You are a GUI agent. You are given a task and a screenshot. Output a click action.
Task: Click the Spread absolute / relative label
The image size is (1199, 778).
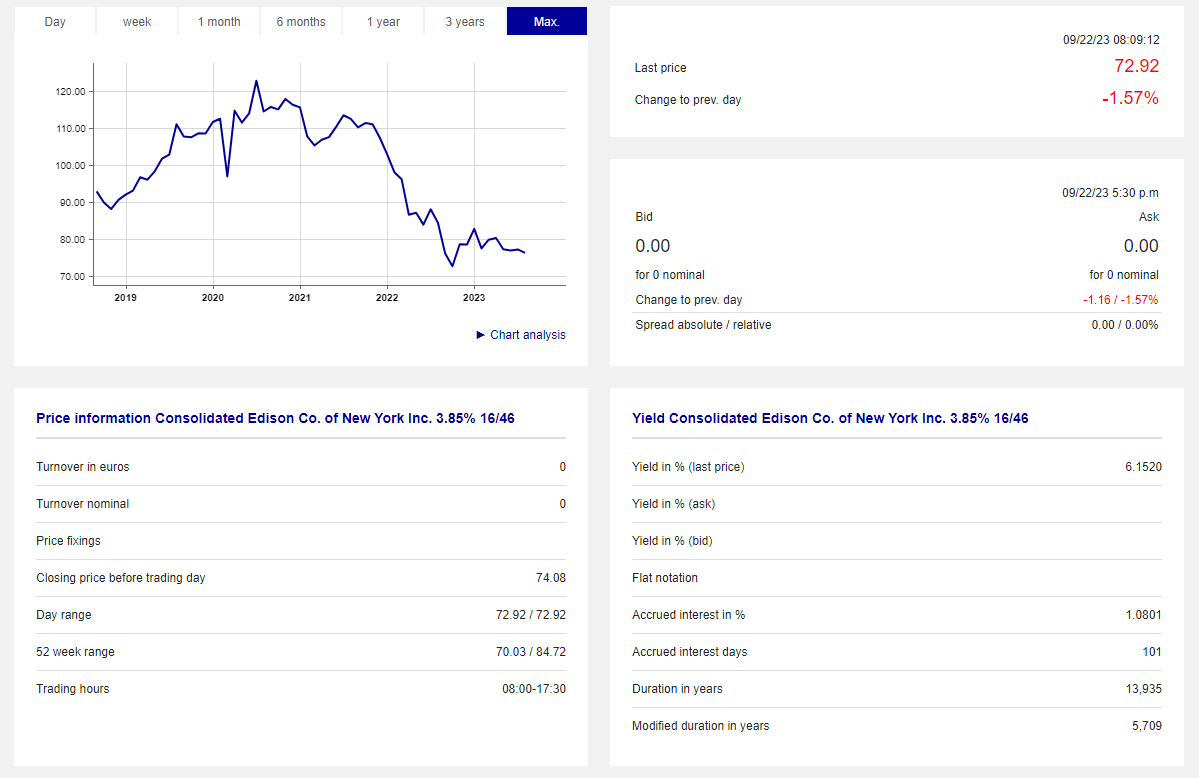pyautogui.click(x=703, y=325)
